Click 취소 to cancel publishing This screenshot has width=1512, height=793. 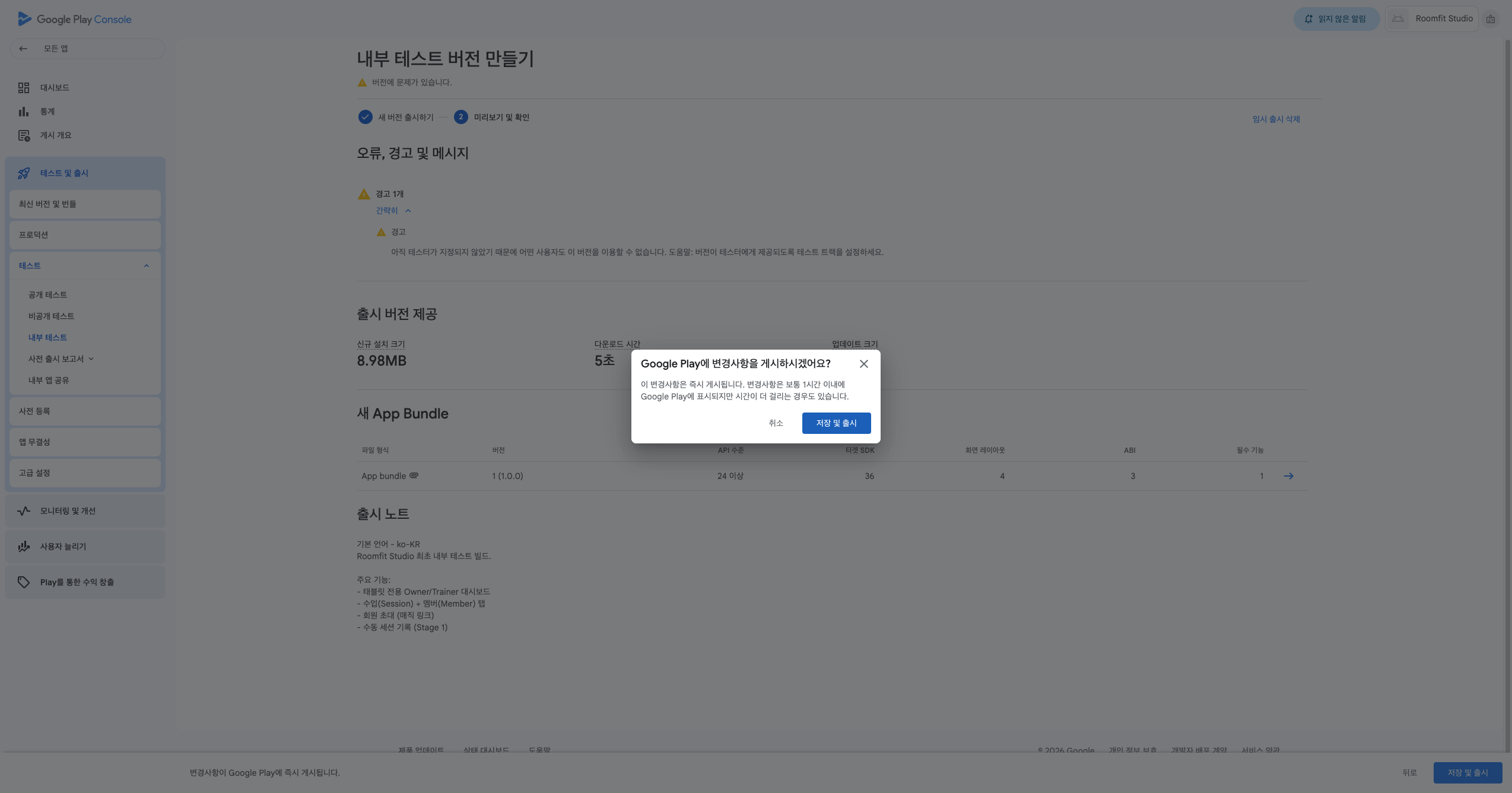click(x=776, y=423)
